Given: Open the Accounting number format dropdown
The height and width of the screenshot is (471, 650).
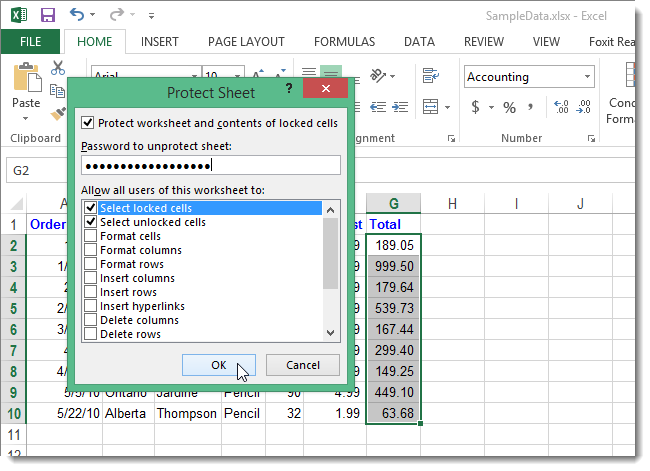Looking at the screenshot, I should click(x=587, y=77).
